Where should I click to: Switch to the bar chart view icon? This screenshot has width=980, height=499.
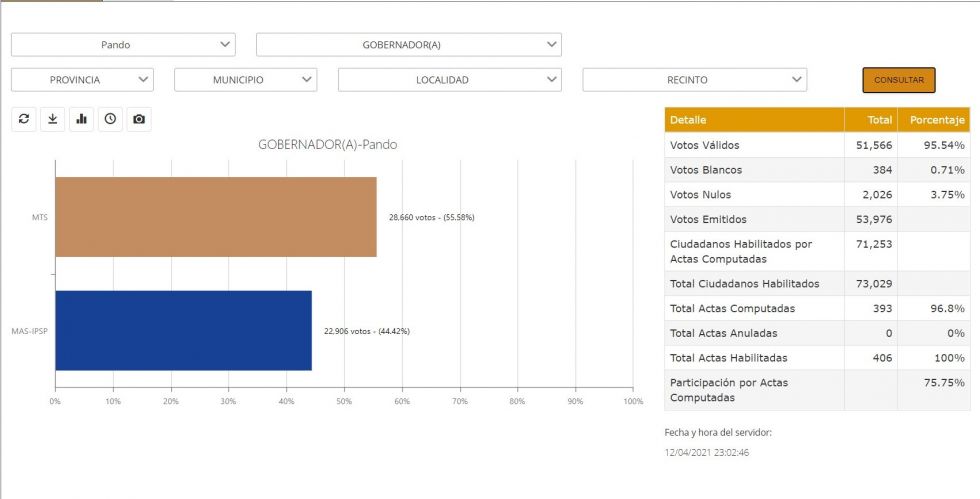click(81, 119)
